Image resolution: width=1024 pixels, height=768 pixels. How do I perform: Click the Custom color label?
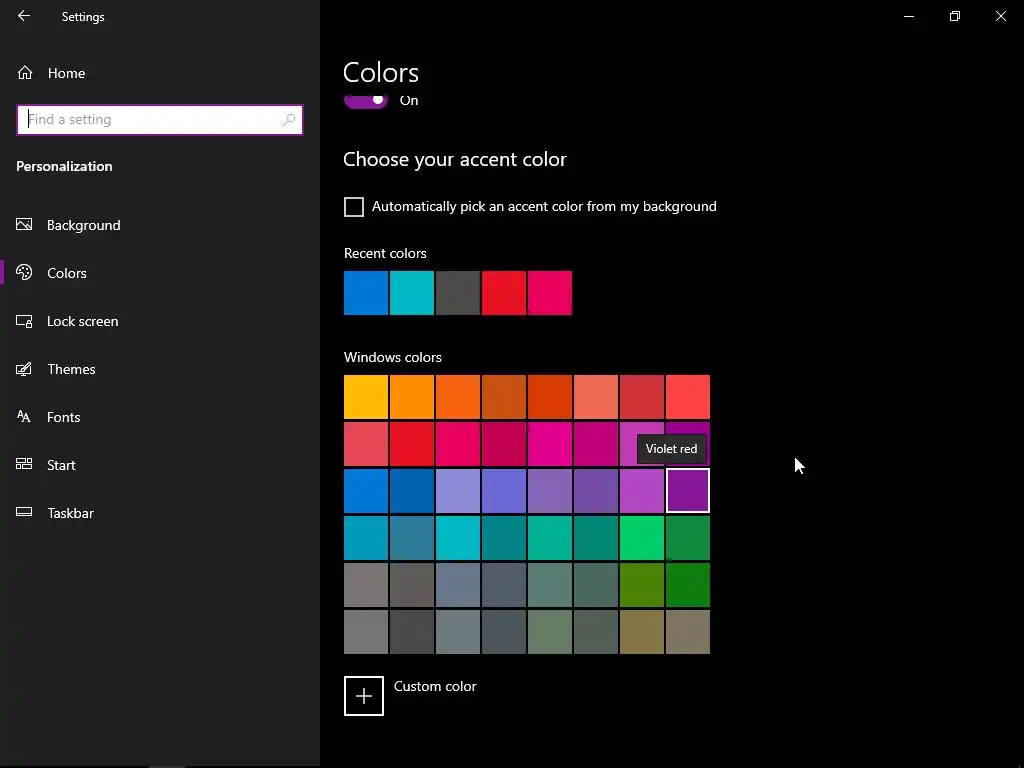[435, 686]
